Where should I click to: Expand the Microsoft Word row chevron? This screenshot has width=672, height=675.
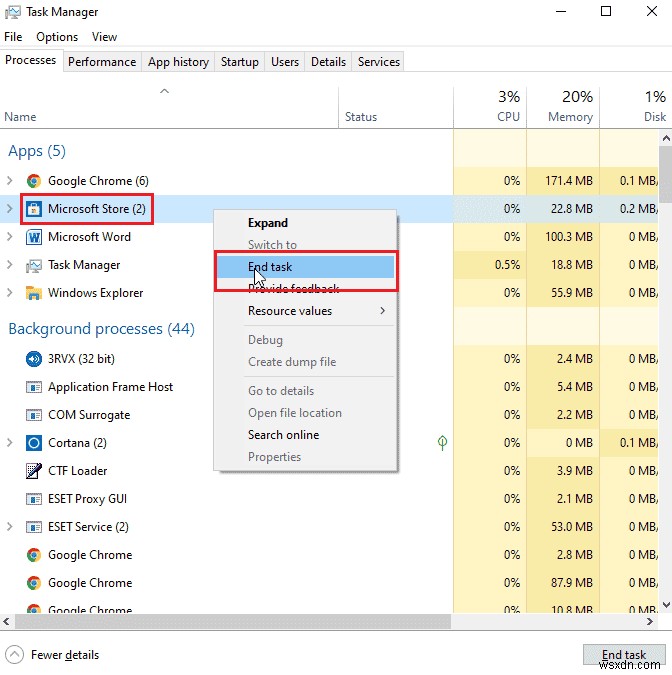(x=9, y=236)
